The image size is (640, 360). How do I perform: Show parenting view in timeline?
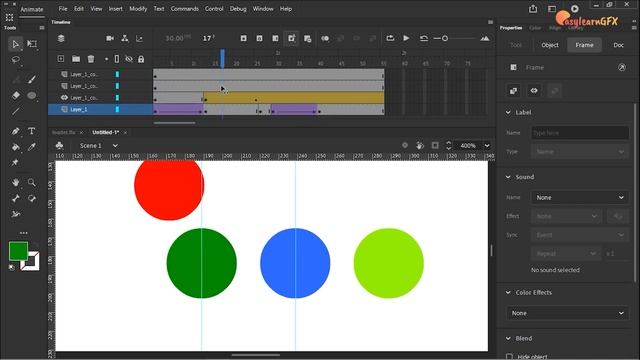click(x=125, y=38)
